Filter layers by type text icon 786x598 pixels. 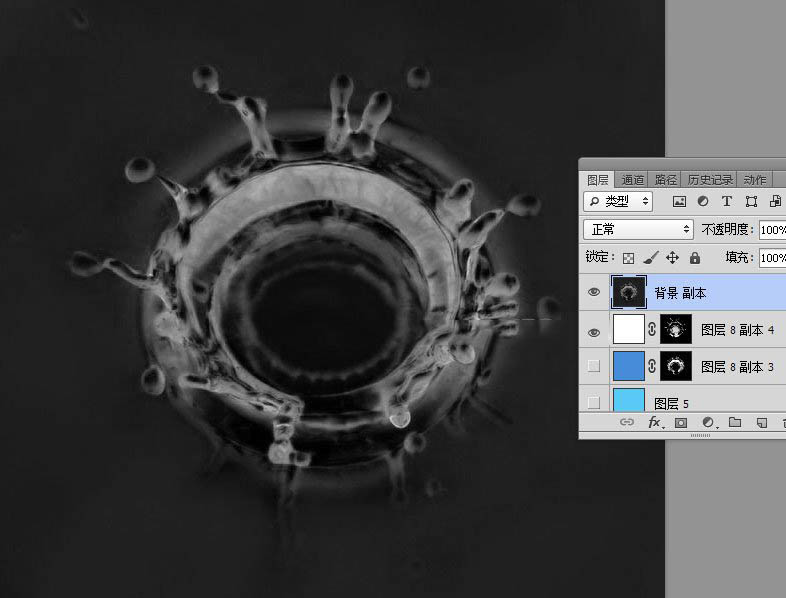(x=727, y=201)
